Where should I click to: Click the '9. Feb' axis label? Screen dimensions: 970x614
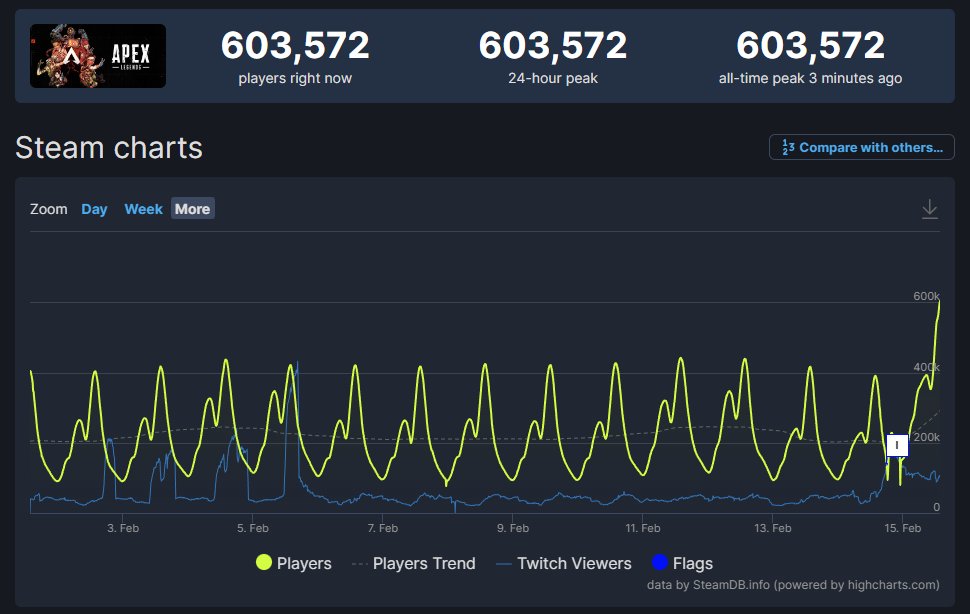pyautogui.click(x=513, y=528)
